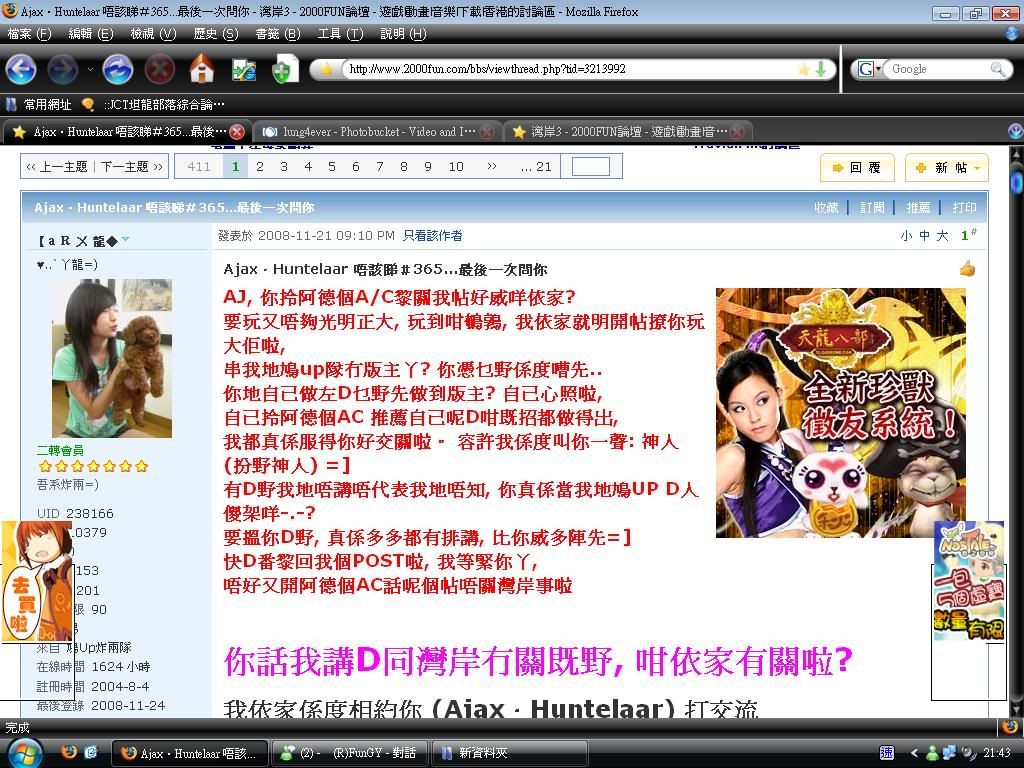
Task: Open the back/forward history dropdown arrow
Action: coord(90,69)
